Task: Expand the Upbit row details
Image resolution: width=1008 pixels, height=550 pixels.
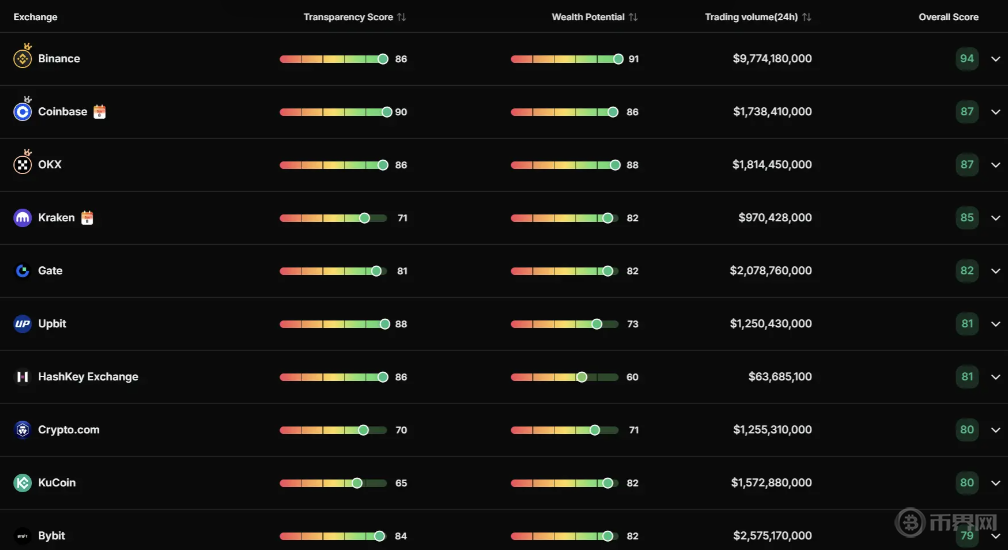Action: coord(996,324)
